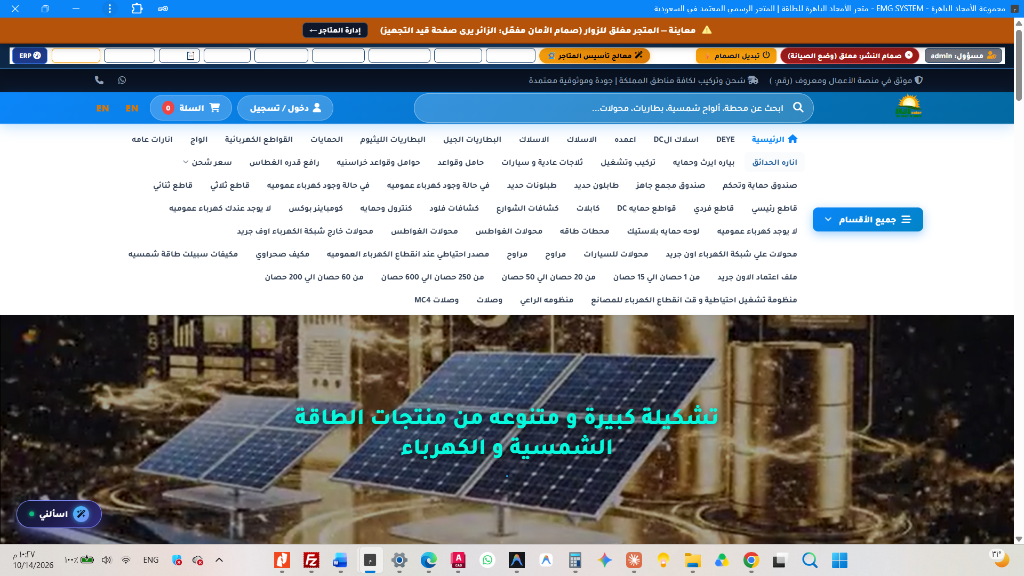Open لوحه حمايه بلاستيك link
The height and width of the screenshot is (576, 1024).
click(x=663, y=231)
